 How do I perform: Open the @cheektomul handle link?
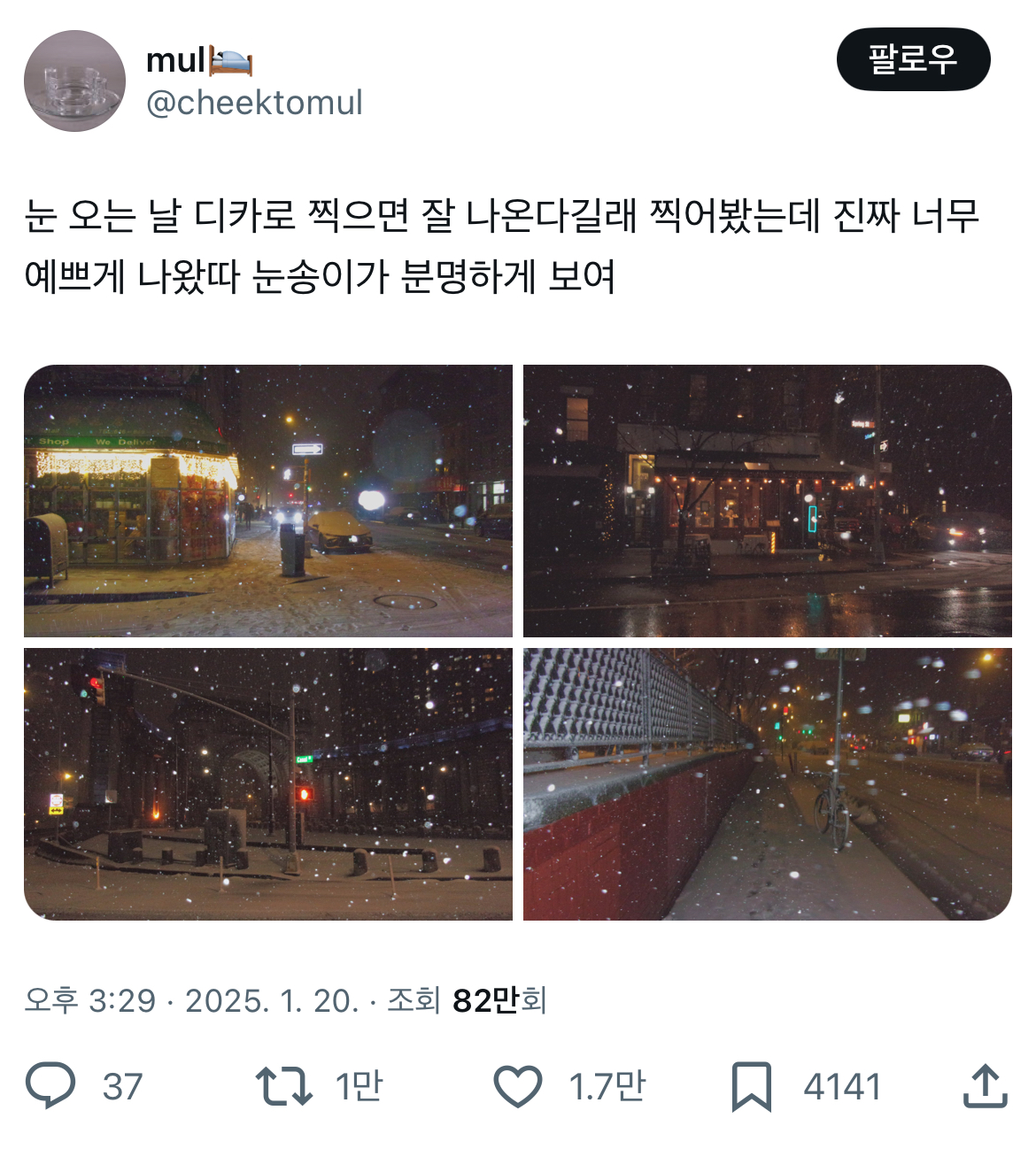pyautogui.click(x=254, y=103)
